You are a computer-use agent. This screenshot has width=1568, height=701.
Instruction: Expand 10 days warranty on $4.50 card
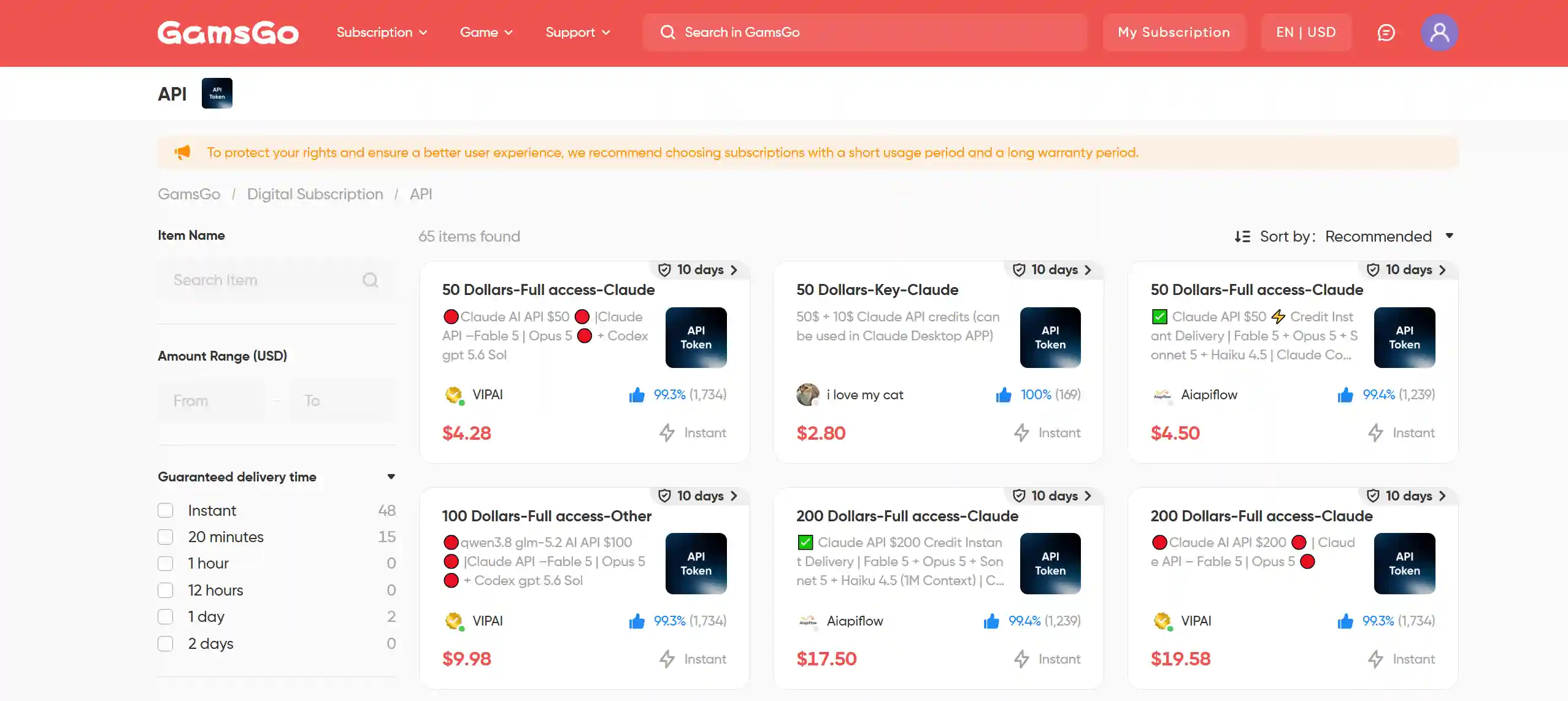[x=1409, y=270]
